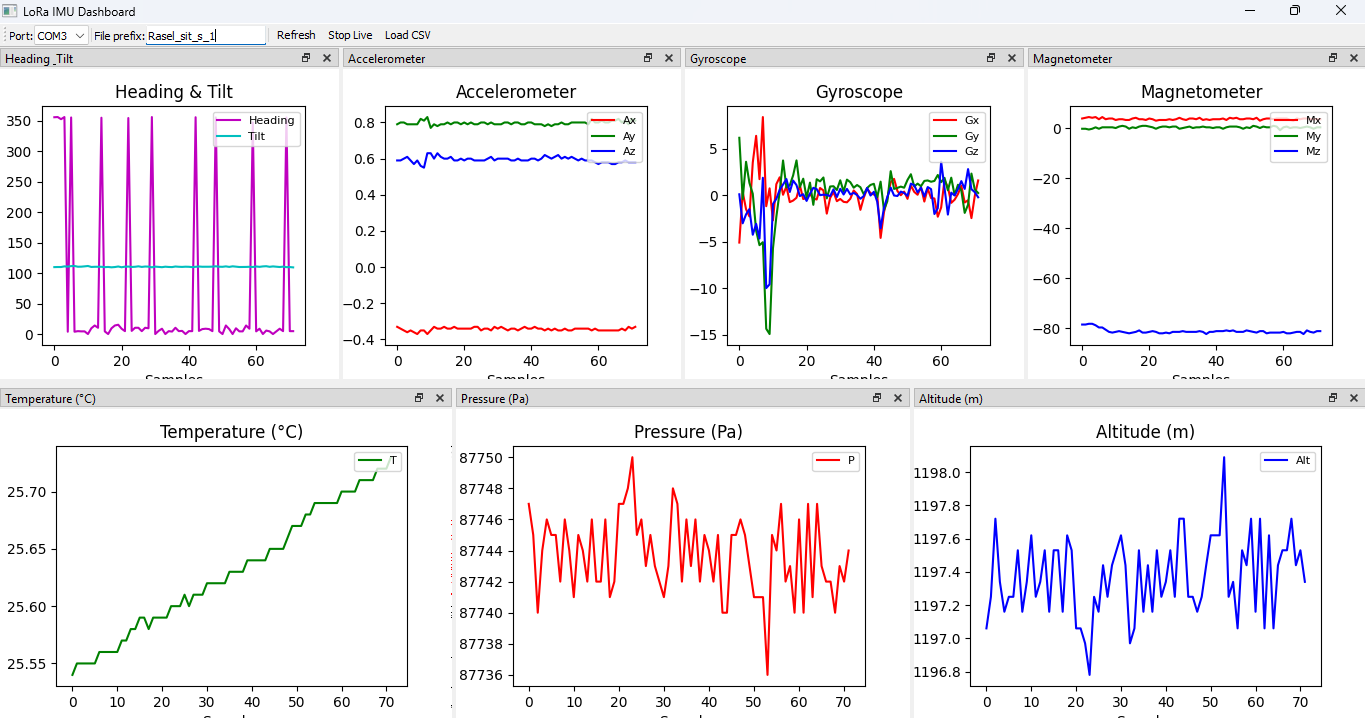Click the Load CSV button
Viewport: 1365px width, 718px height.
(x=408, y=36)
